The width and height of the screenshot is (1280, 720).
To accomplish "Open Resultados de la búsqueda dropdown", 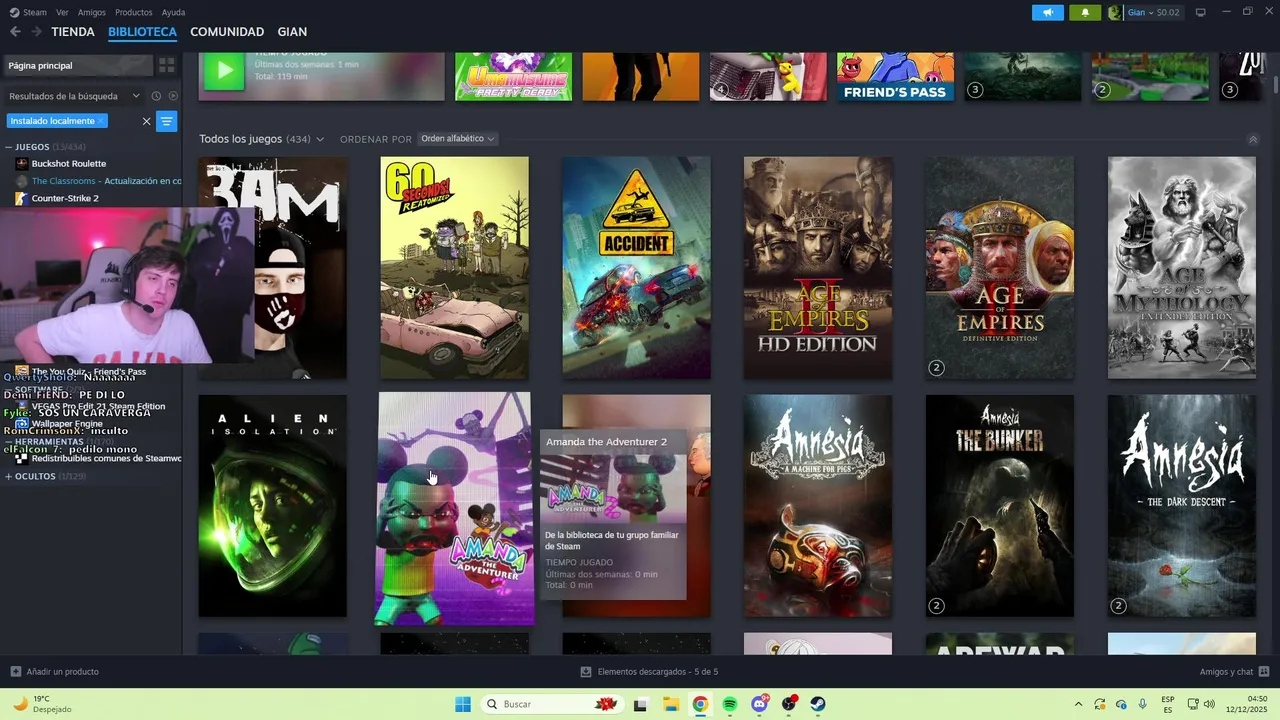I will (75, 96).
